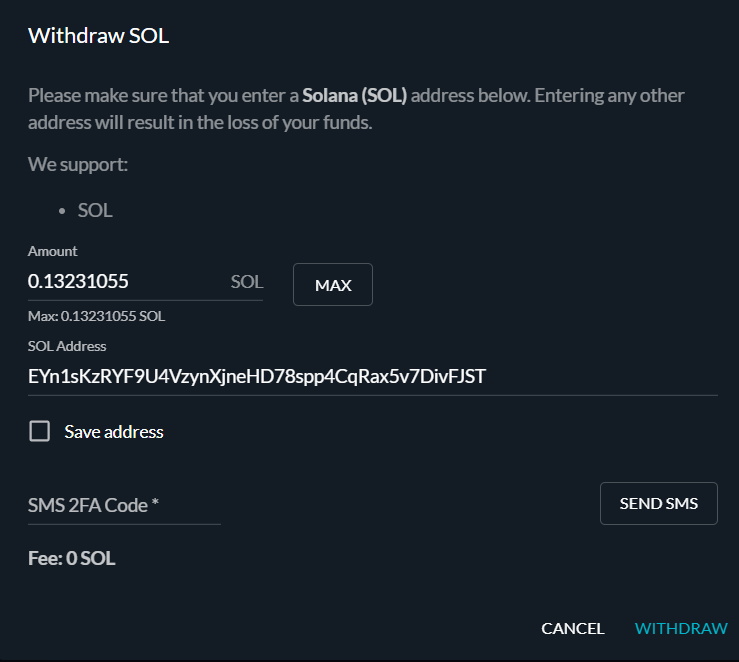Send the SMS verification code
This screenshot has height=662, width=739.
point(658,503)
